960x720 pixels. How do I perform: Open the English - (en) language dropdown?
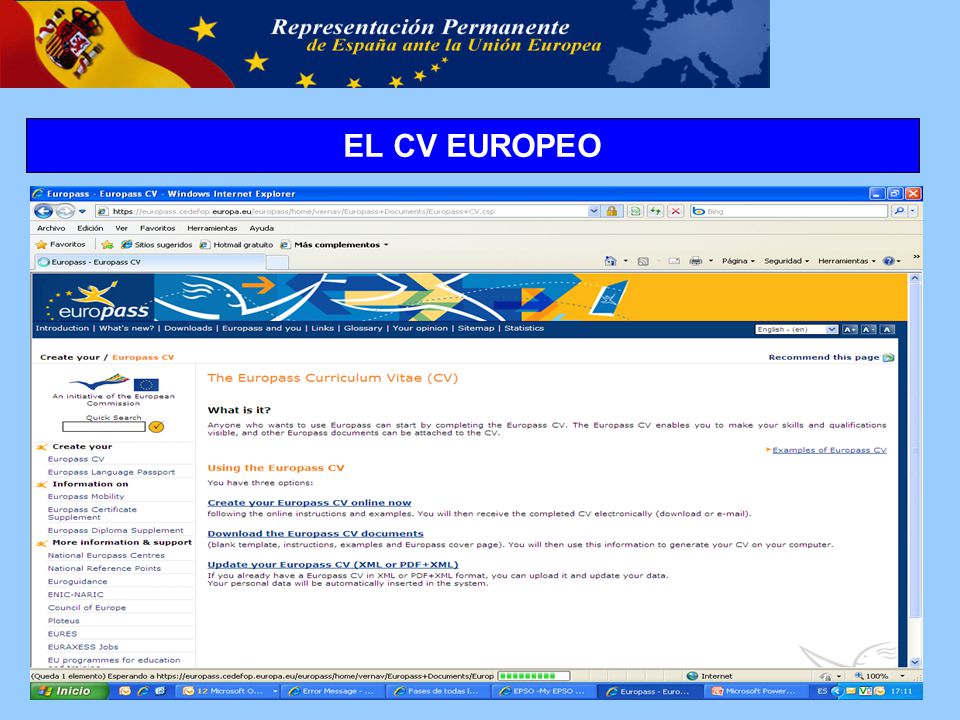796,329
